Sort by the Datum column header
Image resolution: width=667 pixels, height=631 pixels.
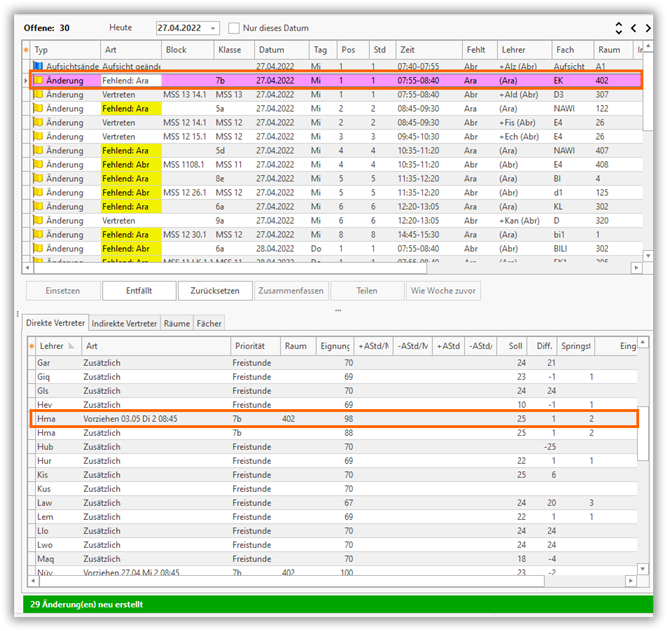click(x=280, y=49)
